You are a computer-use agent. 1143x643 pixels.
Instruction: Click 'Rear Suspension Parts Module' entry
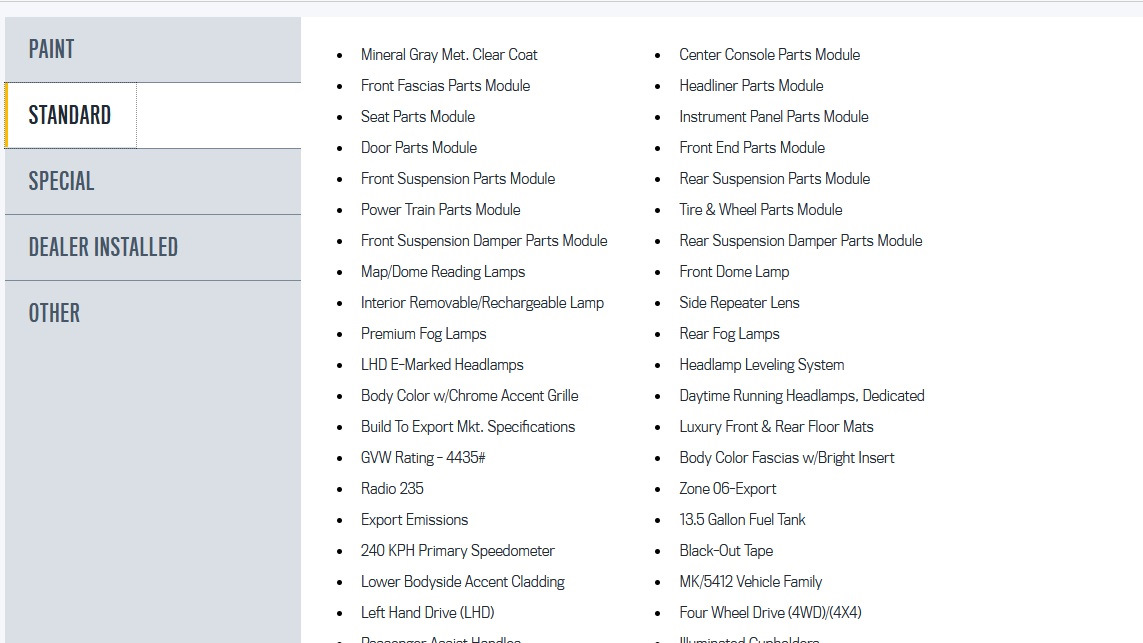tap(775, 179)
